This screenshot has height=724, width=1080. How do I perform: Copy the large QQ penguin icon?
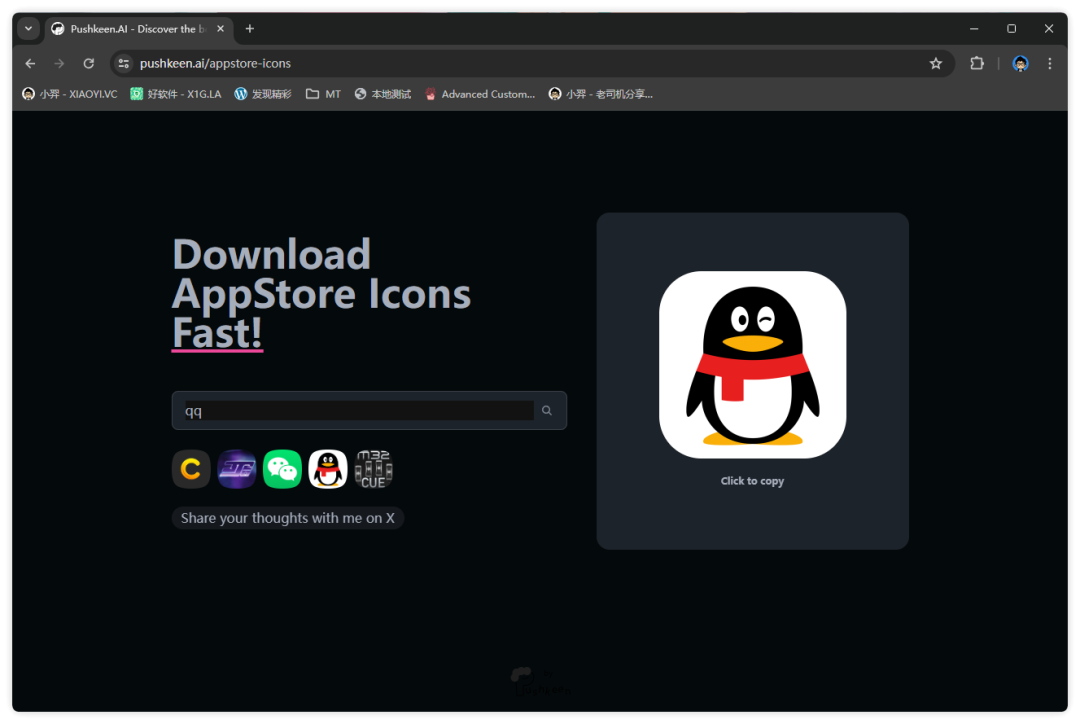(x=752, y=364)
